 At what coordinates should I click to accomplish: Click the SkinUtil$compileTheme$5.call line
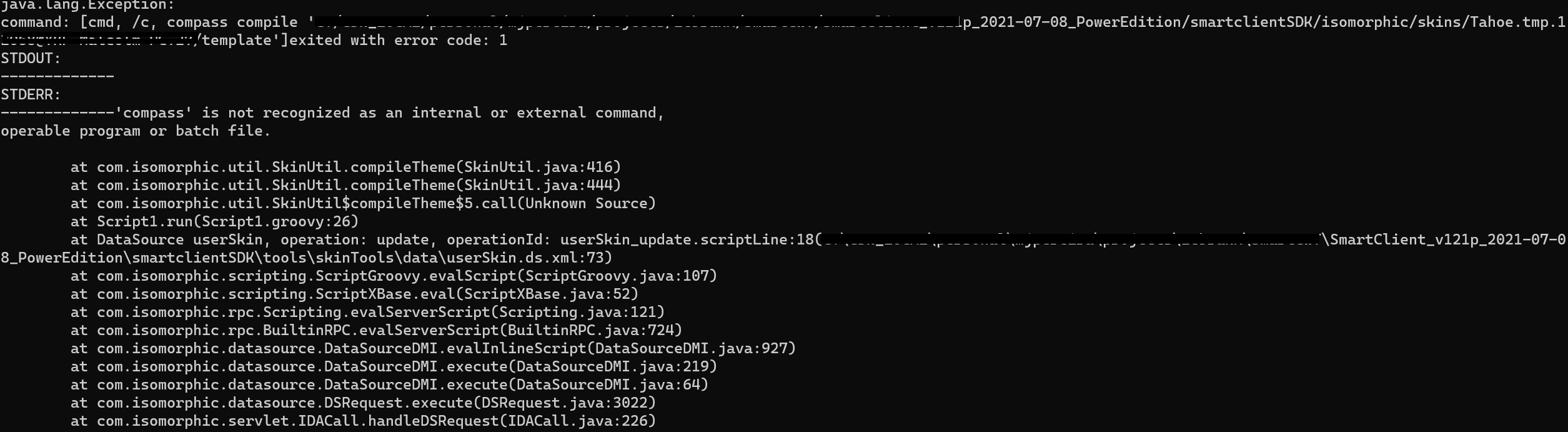click(x=363, y=204)
